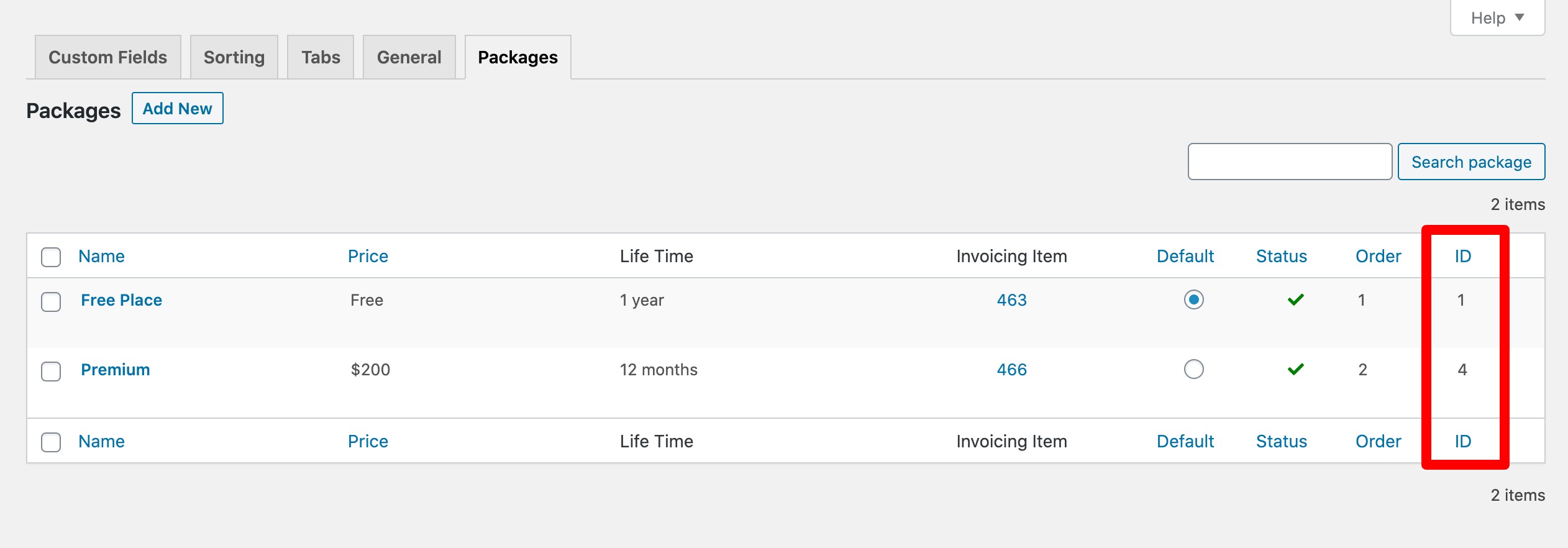Image resolution: width=1568 pixels, height=548 pixels.
Task: Open the Premium package link
Action: (x=116, y=370)
